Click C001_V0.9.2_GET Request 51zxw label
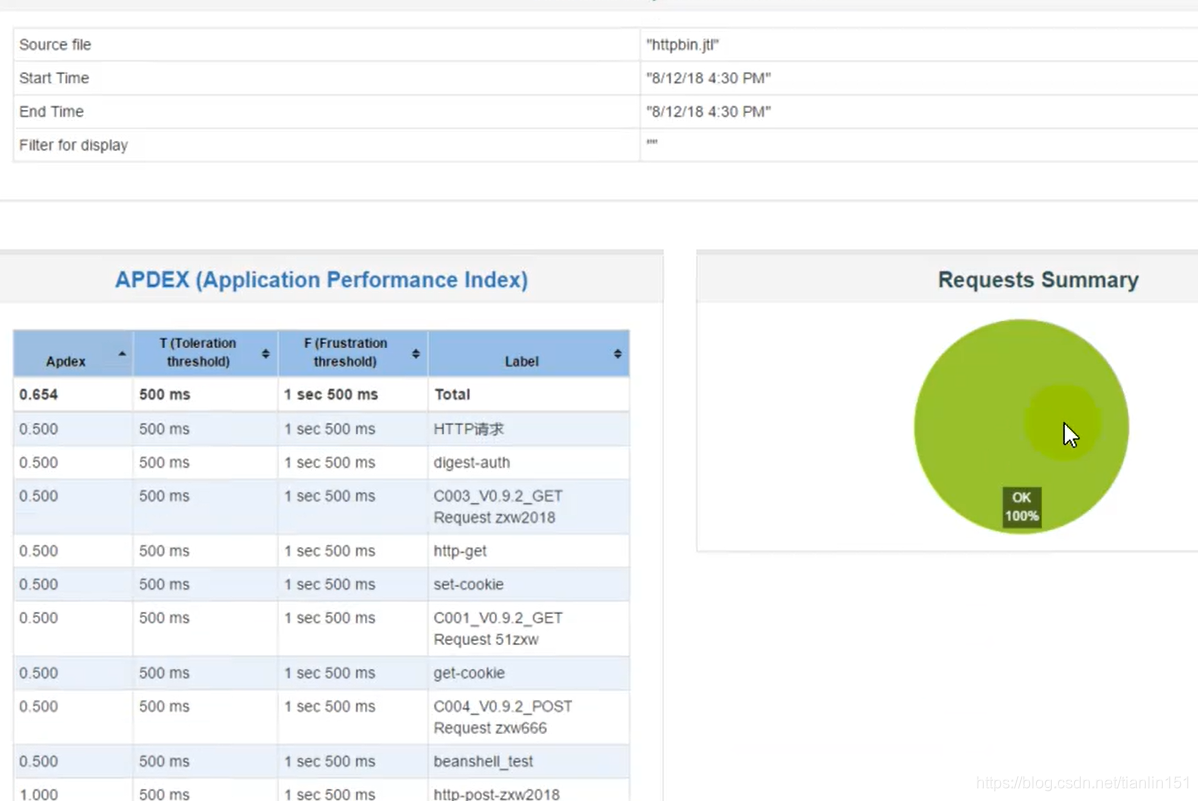 click(497, 628)
